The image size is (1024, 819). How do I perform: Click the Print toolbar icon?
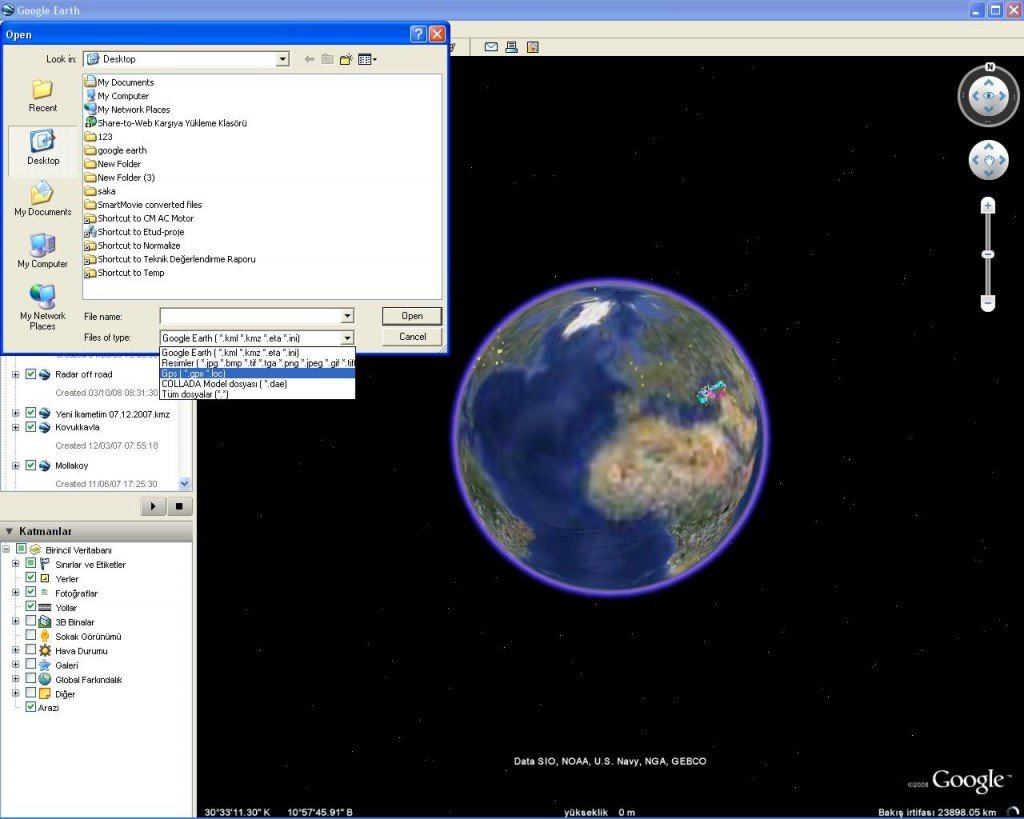click(x=511, y=47)
